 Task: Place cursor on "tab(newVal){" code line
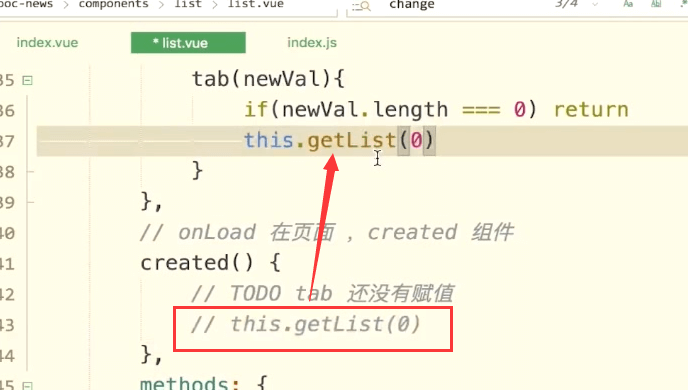click(268, 79)
